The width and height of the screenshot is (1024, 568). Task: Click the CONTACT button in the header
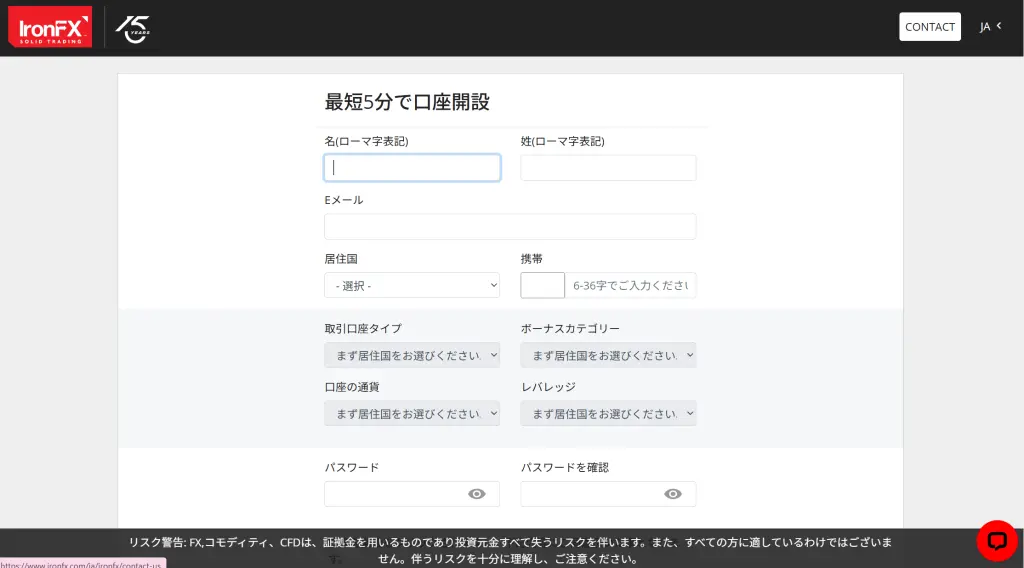tap(929, 27)
